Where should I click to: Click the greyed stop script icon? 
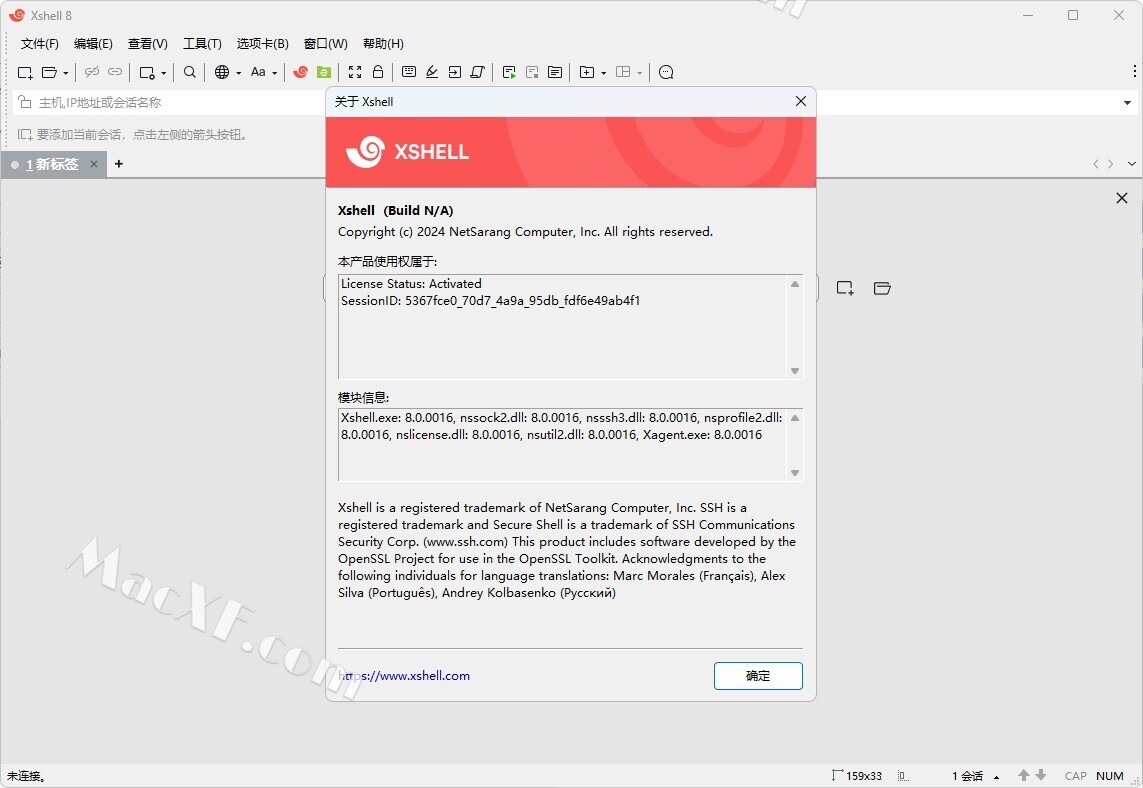[x=532, y=72]
